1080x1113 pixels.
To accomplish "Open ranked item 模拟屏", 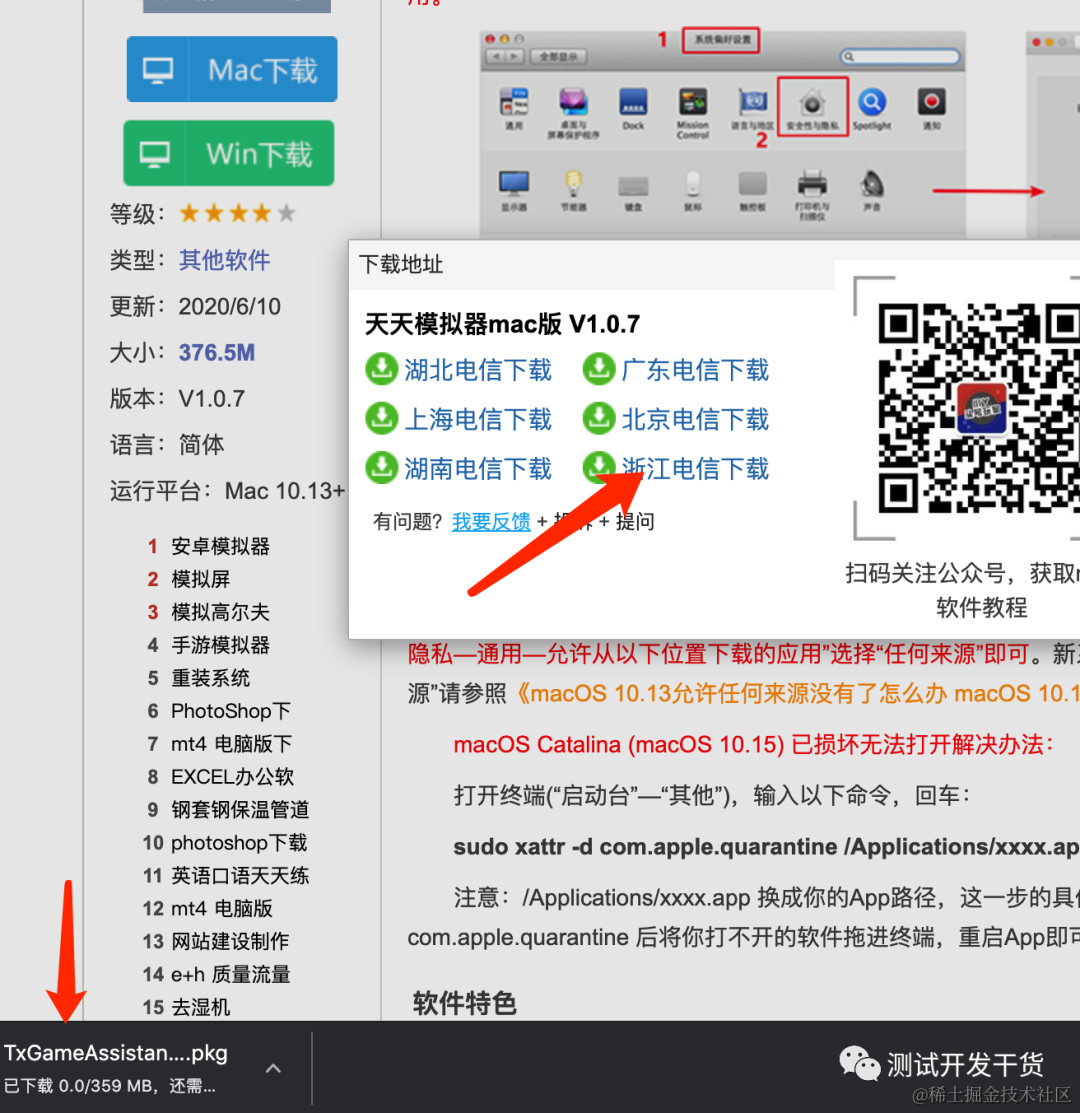I will [x=200, y=579].
